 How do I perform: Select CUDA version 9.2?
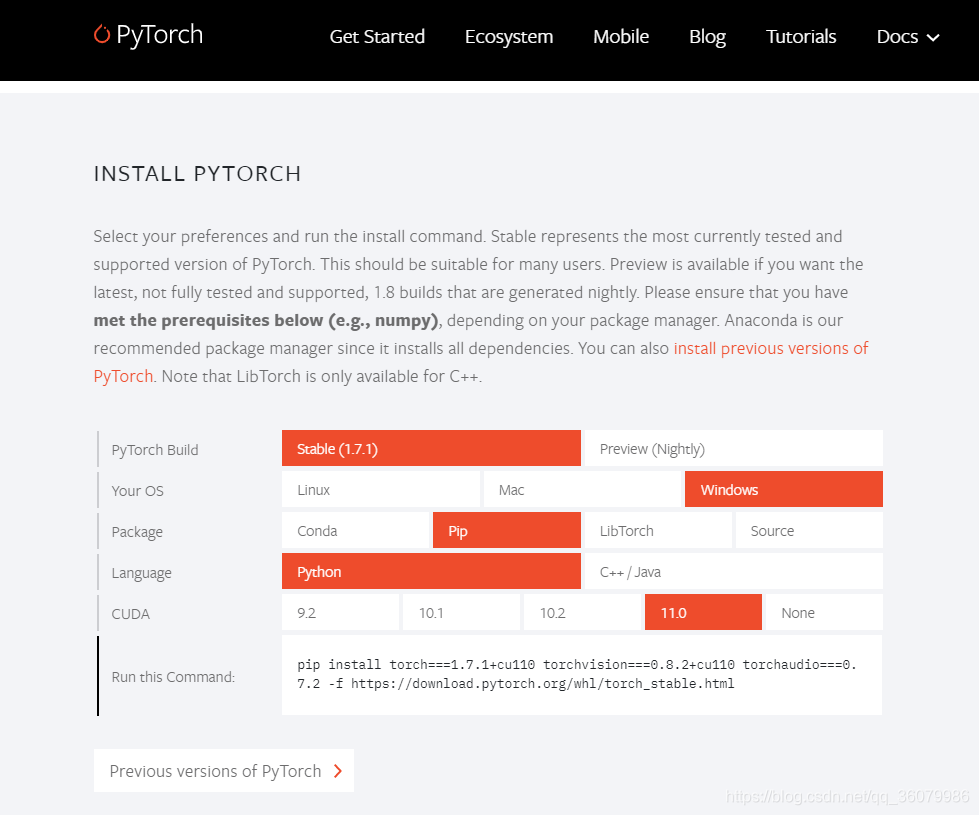pyautogui.click(x=340, y=612)
